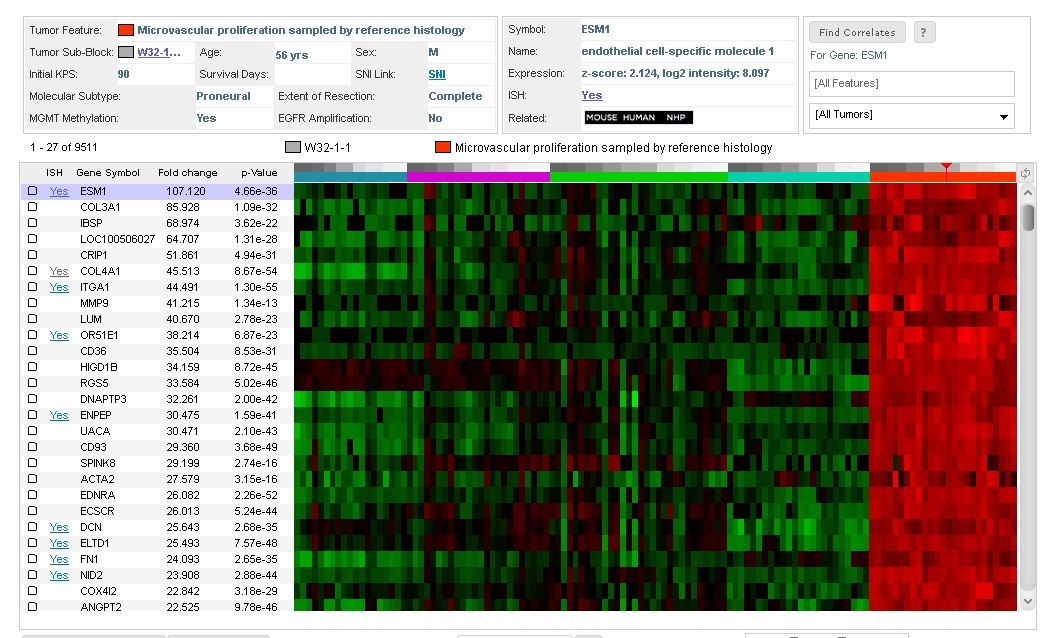Check the CRIP1 row checkbox
The image size is (1048, 638).
pyautogui.click(x=32, y=255)
